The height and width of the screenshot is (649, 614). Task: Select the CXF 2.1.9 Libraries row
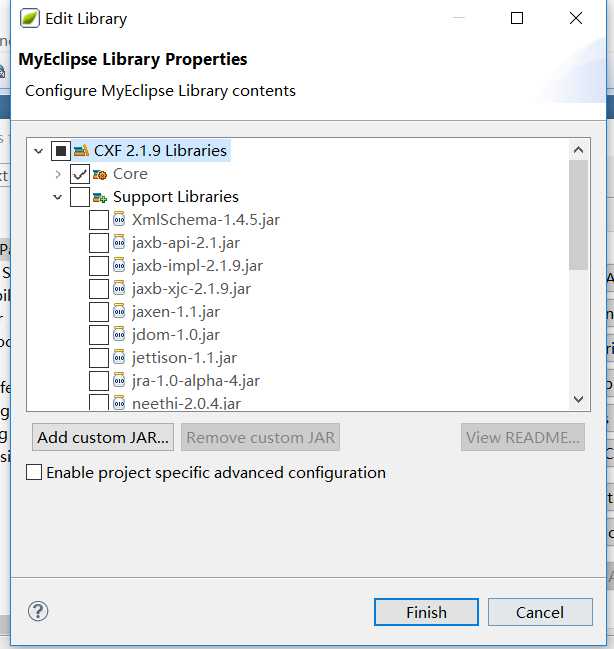(x=160, y=151)
